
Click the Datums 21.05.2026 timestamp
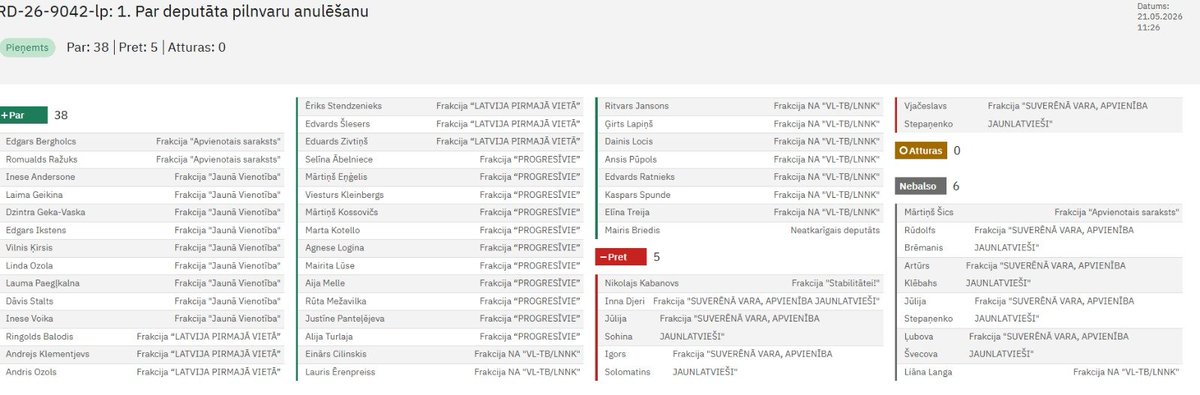point(1159,17)
